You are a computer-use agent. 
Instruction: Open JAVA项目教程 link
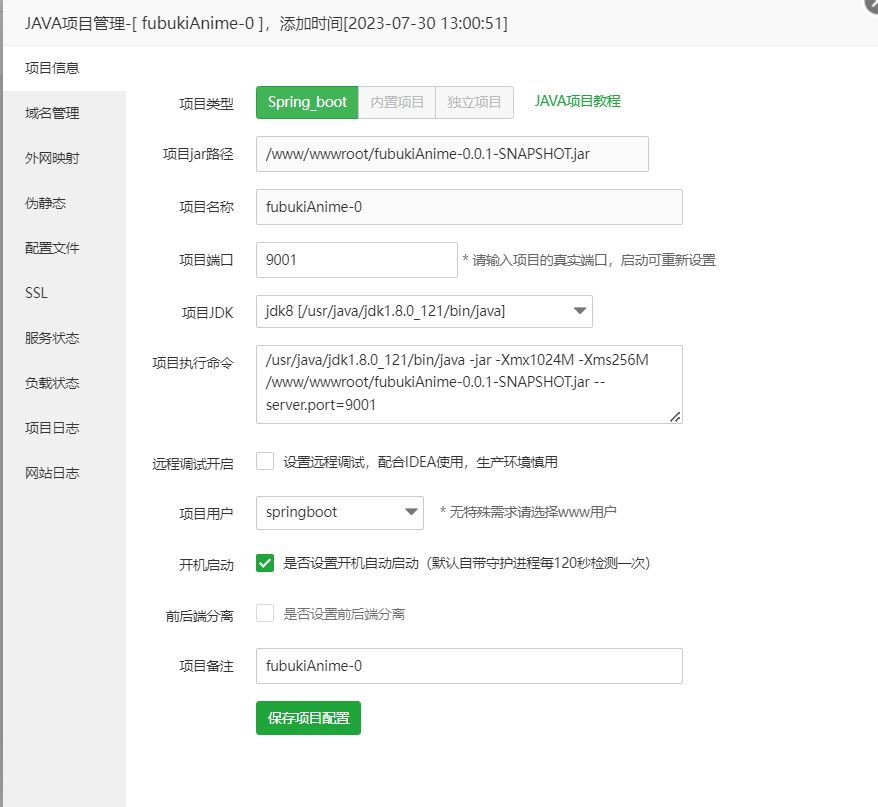coord(577,101)
